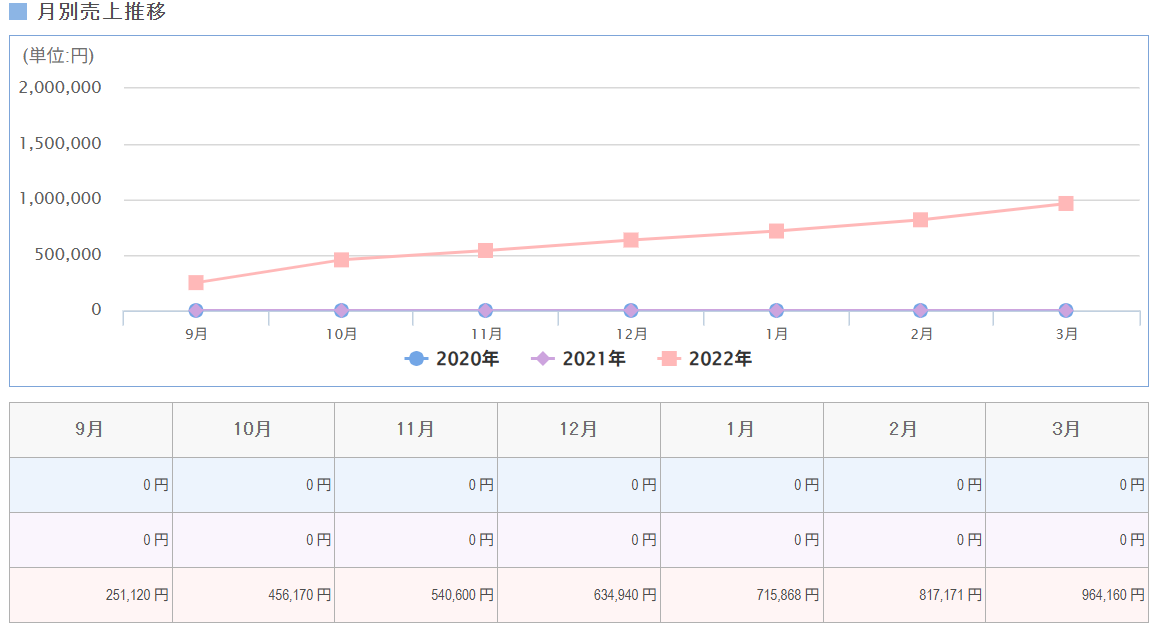Select the 2022年 square marker at 10月

341,260
